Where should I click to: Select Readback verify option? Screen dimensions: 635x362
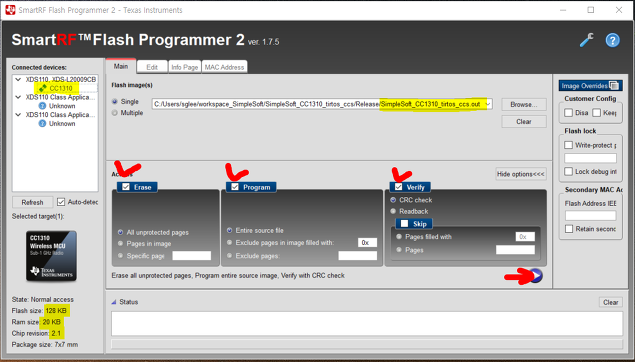(x=393, y=211)
